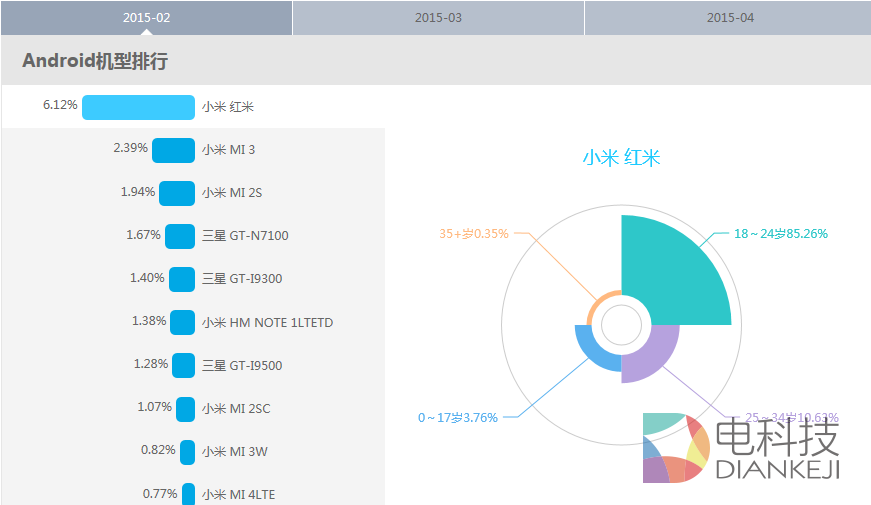This screenshot has height=505, width=871.
Task: Click the 小米 红米 6.12% bar
Action: pos(138,107)
